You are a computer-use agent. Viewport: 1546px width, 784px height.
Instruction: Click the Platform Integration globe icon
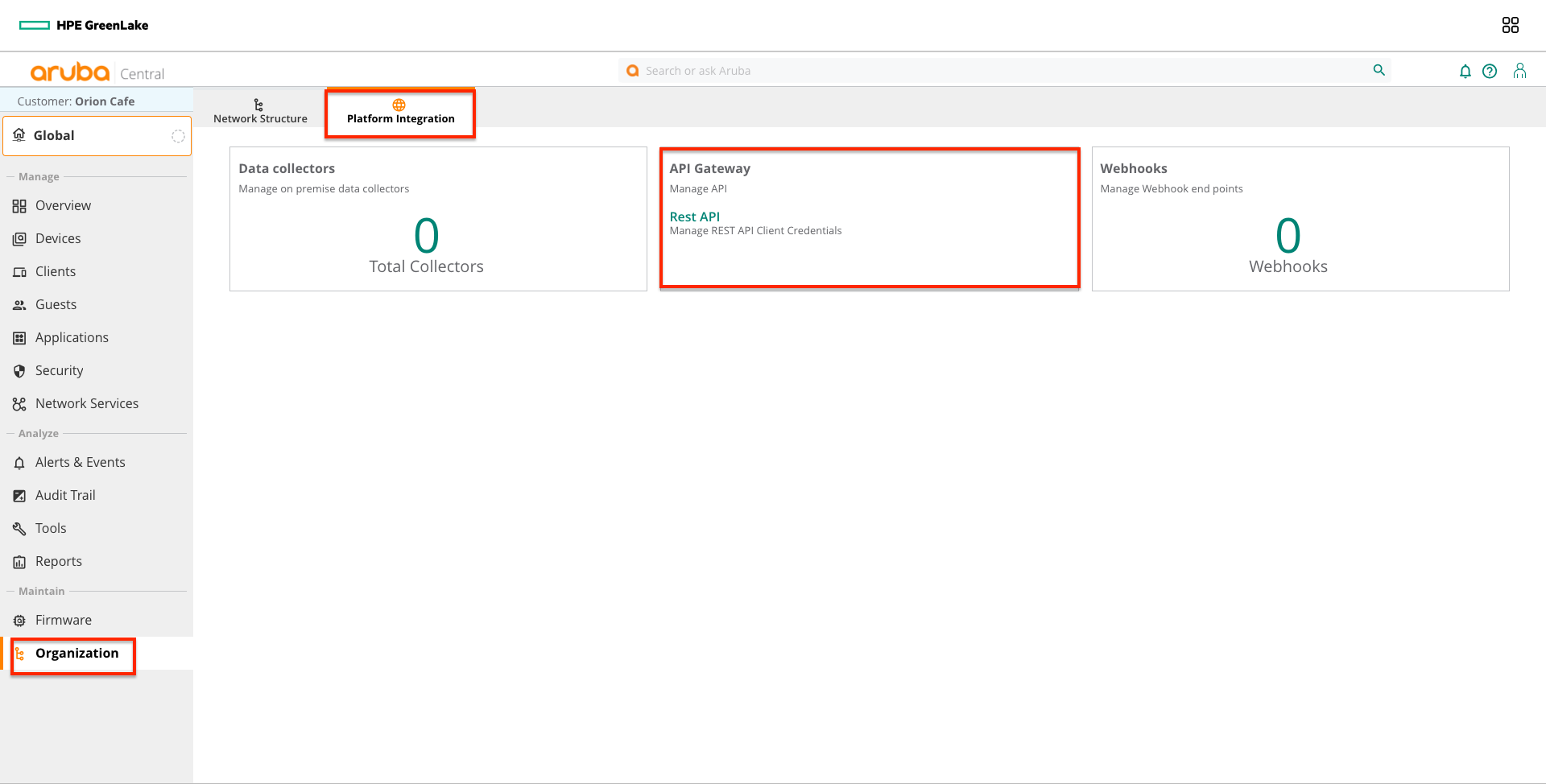click(399, 105)
